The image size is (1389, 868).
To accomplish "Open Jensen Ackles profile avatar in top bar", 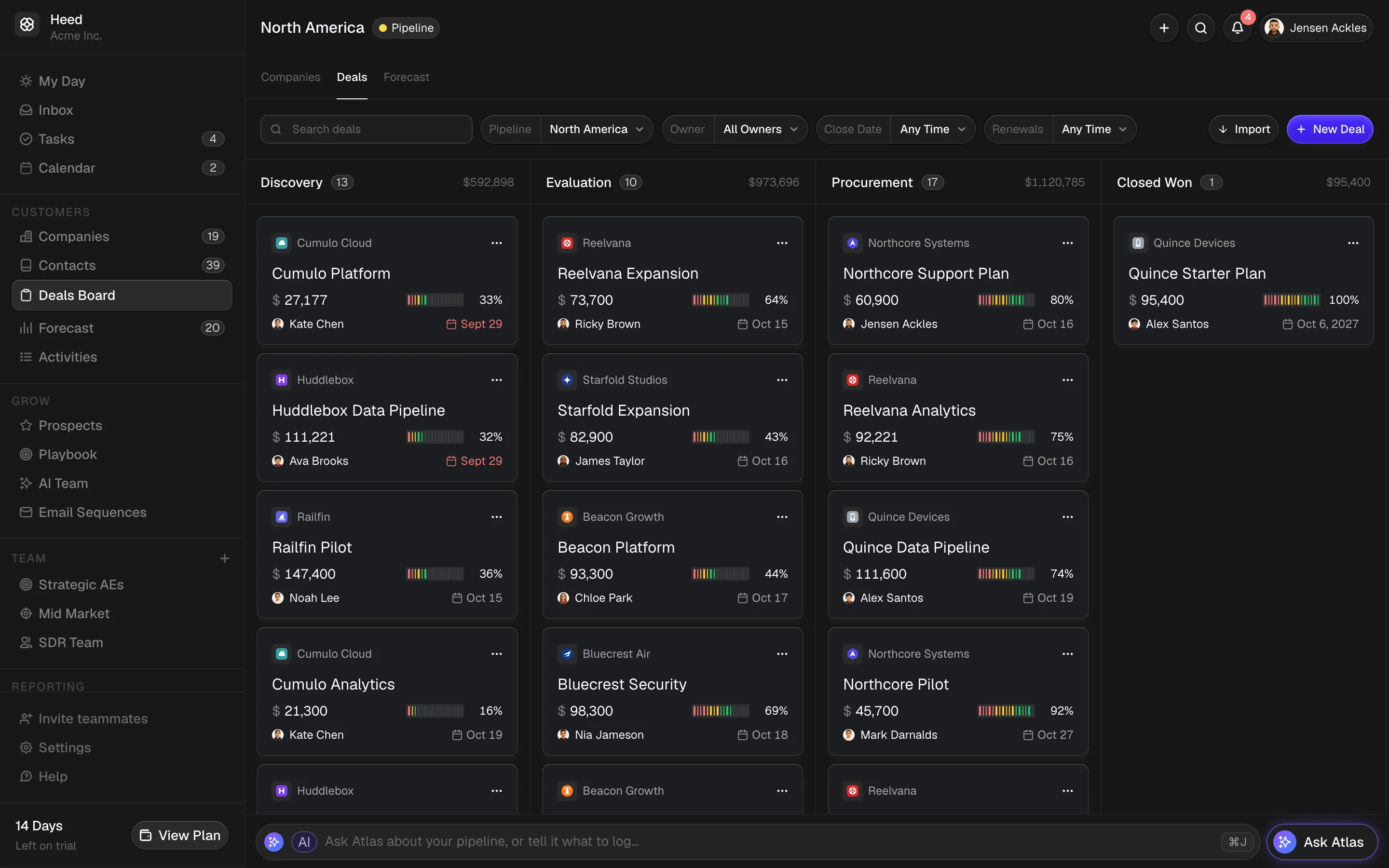I will (x=1274, y=27).
